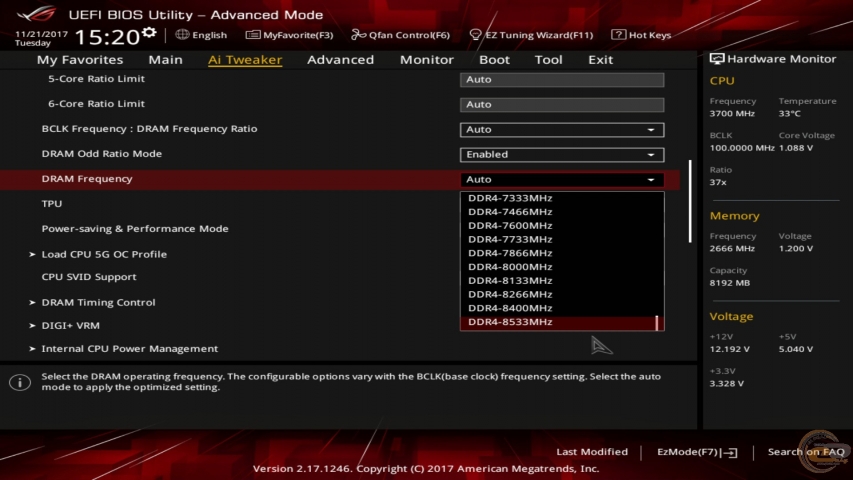The width and height of the screenshot is (853, 480).
Task: Choose DDR4-8400MHz frequency
Action: click(561, 308)
